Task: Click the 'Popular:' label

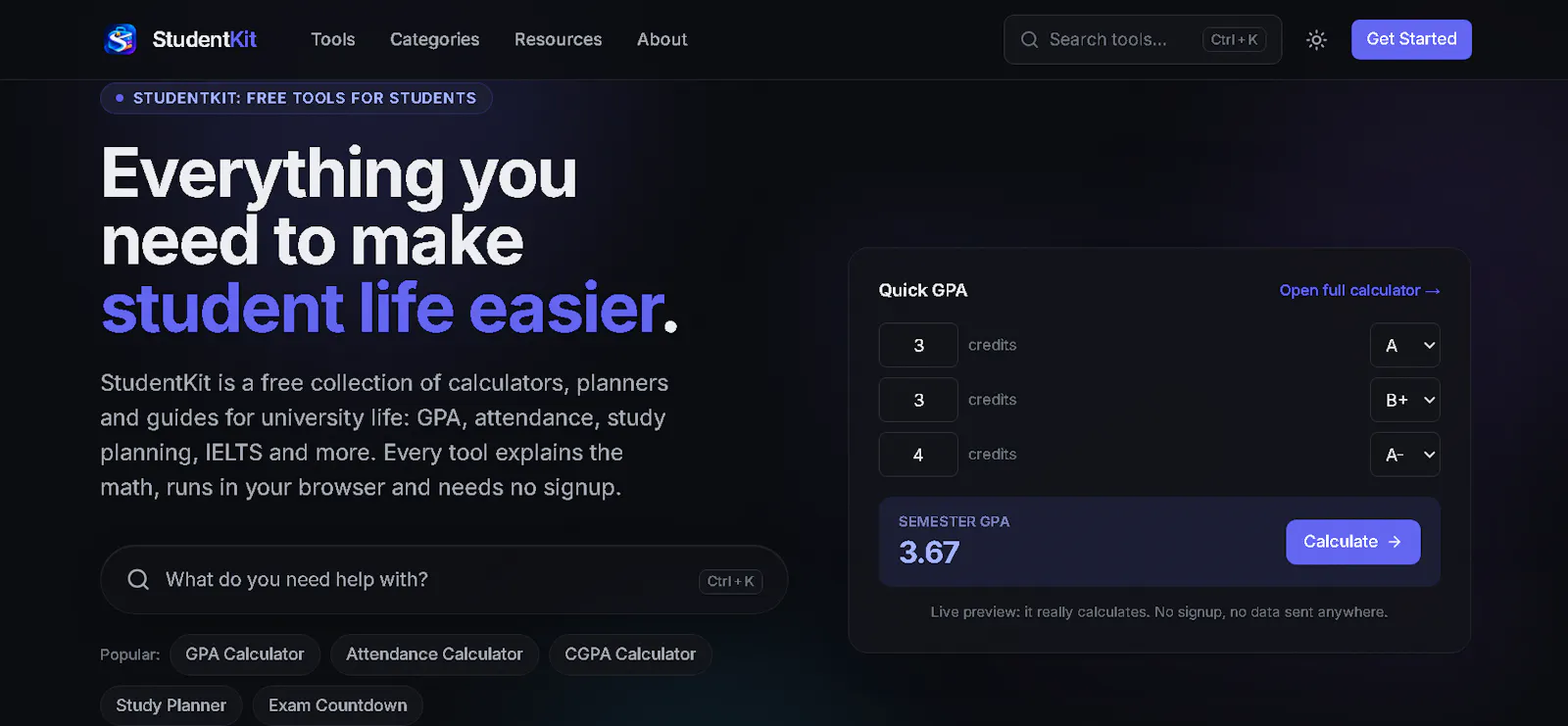Action: pyautogui.click(x=129, y=654)
